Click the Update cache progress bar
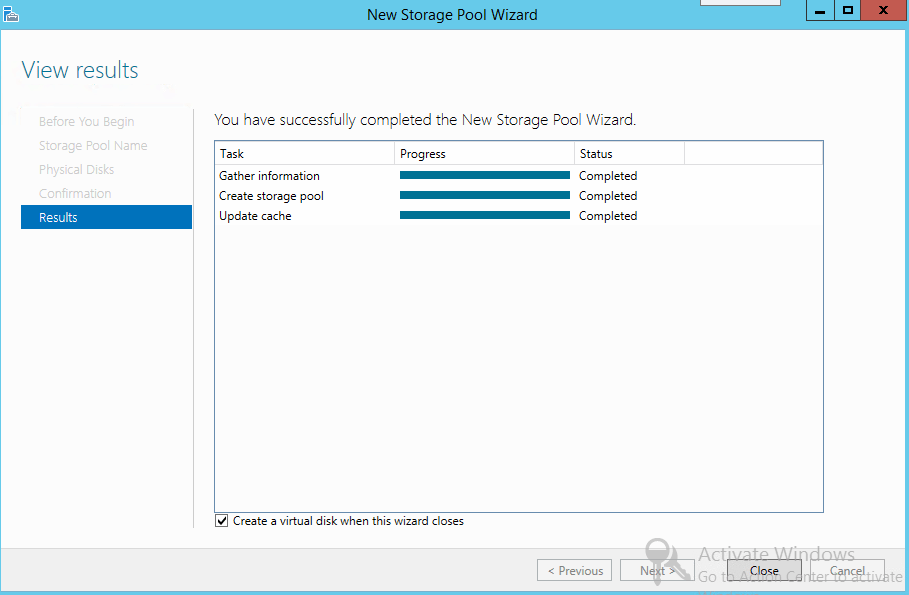 click(484, 215)
